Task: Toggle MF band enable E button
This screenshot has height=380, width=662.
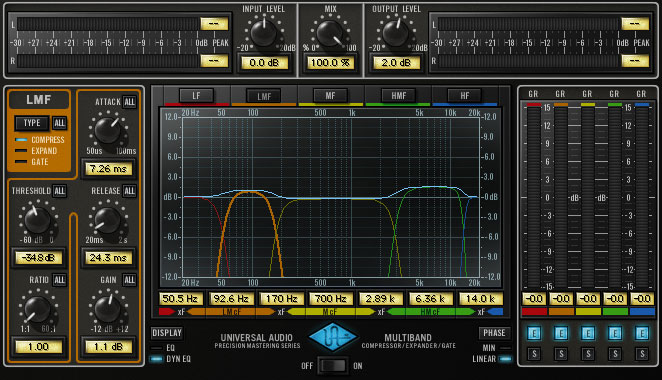Action: tap(588, 334)
